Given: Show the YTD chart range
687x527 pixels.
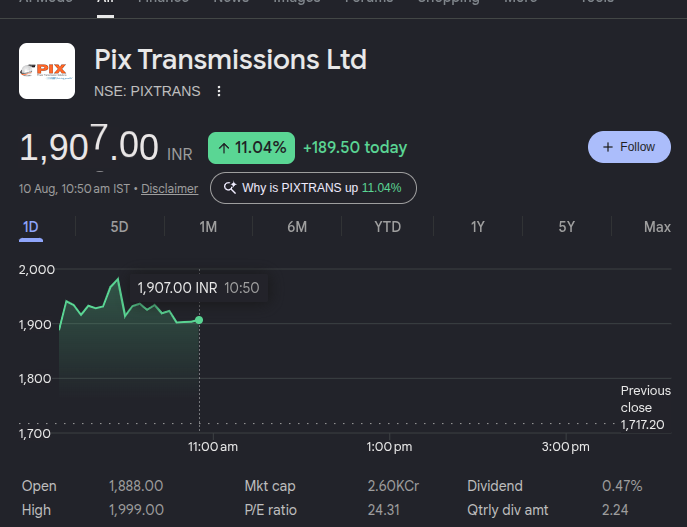Looking at the screenshot, I should pyautogui.click(x=387, y=227).
